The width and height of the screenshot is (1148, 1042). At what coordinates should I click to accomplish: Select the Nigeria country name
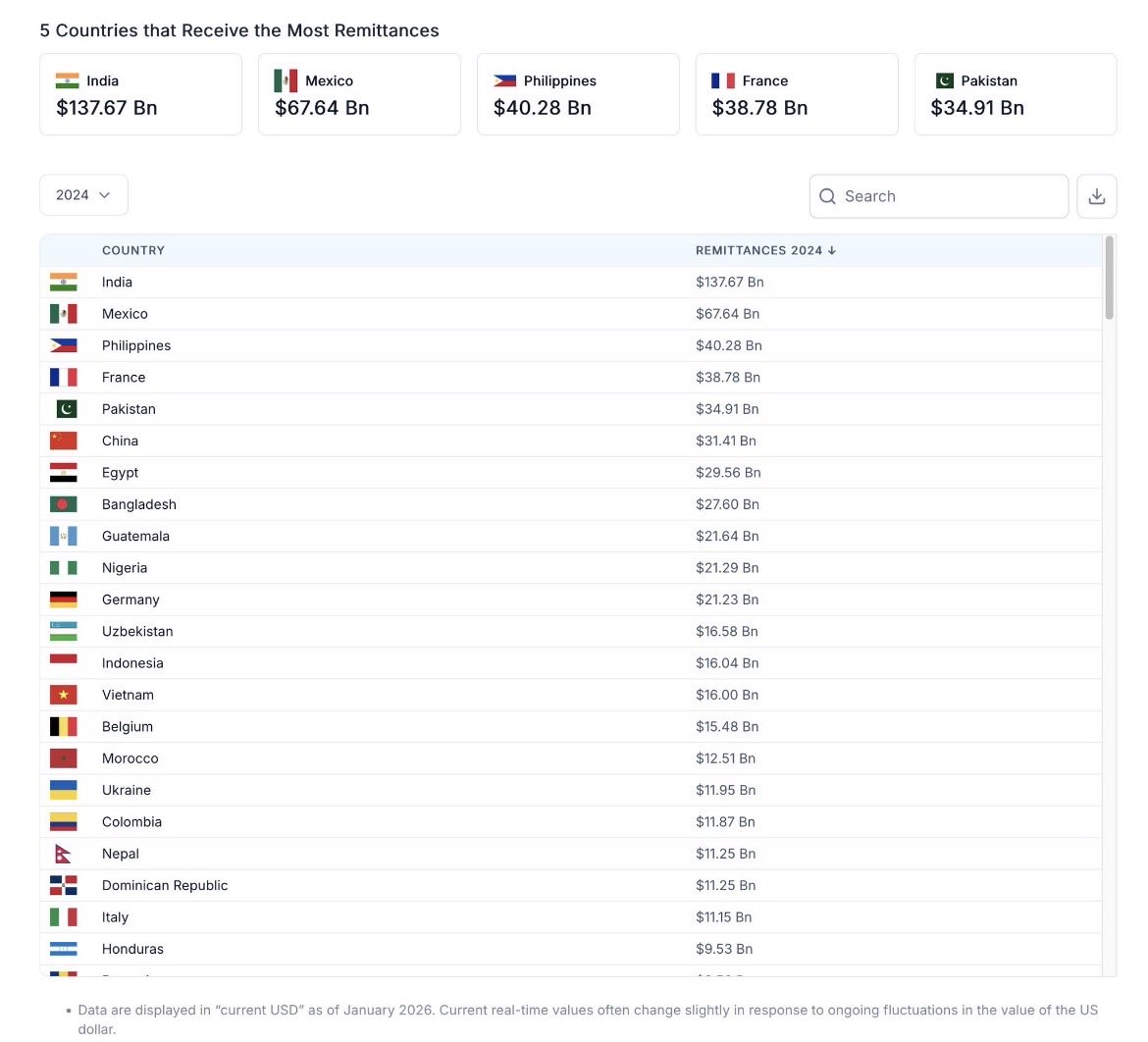pos(125,567)
